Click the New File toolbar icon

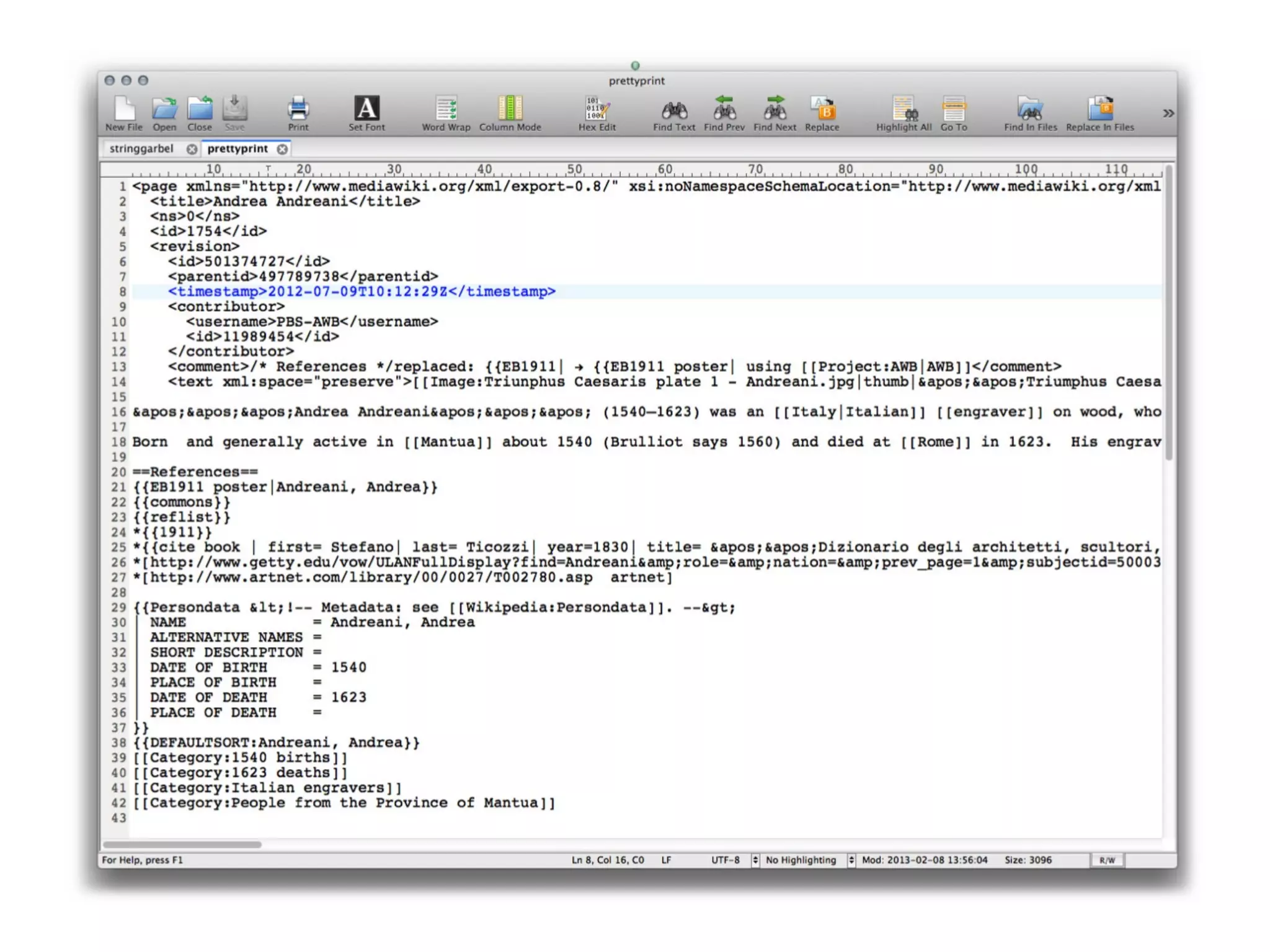124,110
